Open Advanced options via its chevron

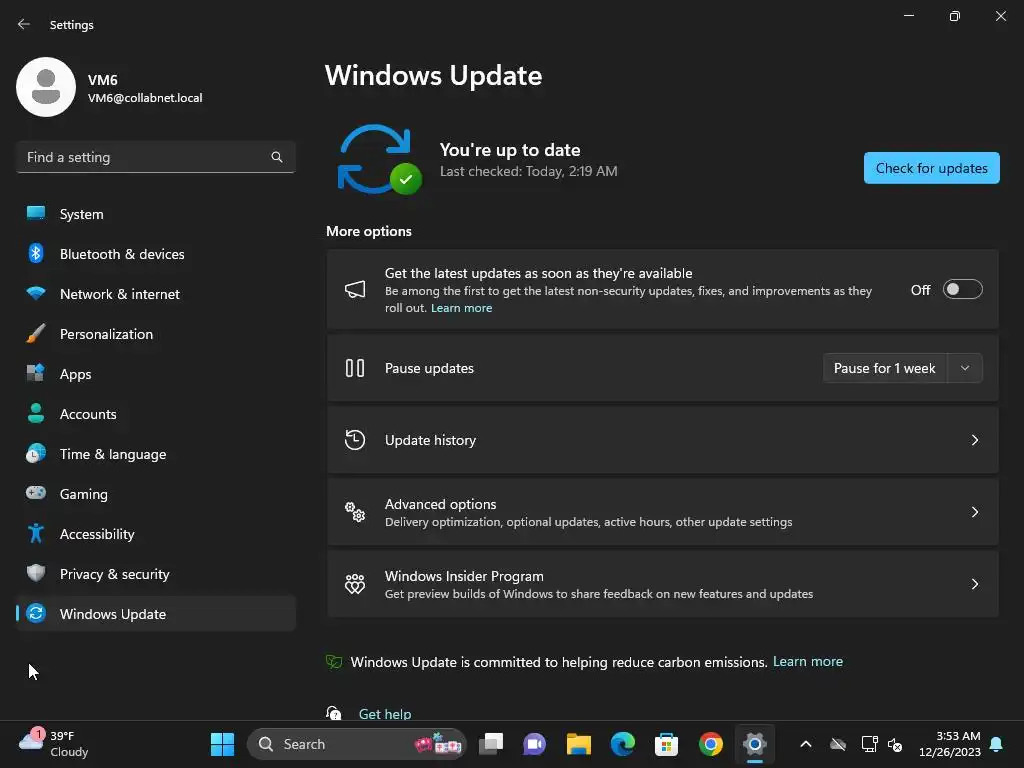975,512
